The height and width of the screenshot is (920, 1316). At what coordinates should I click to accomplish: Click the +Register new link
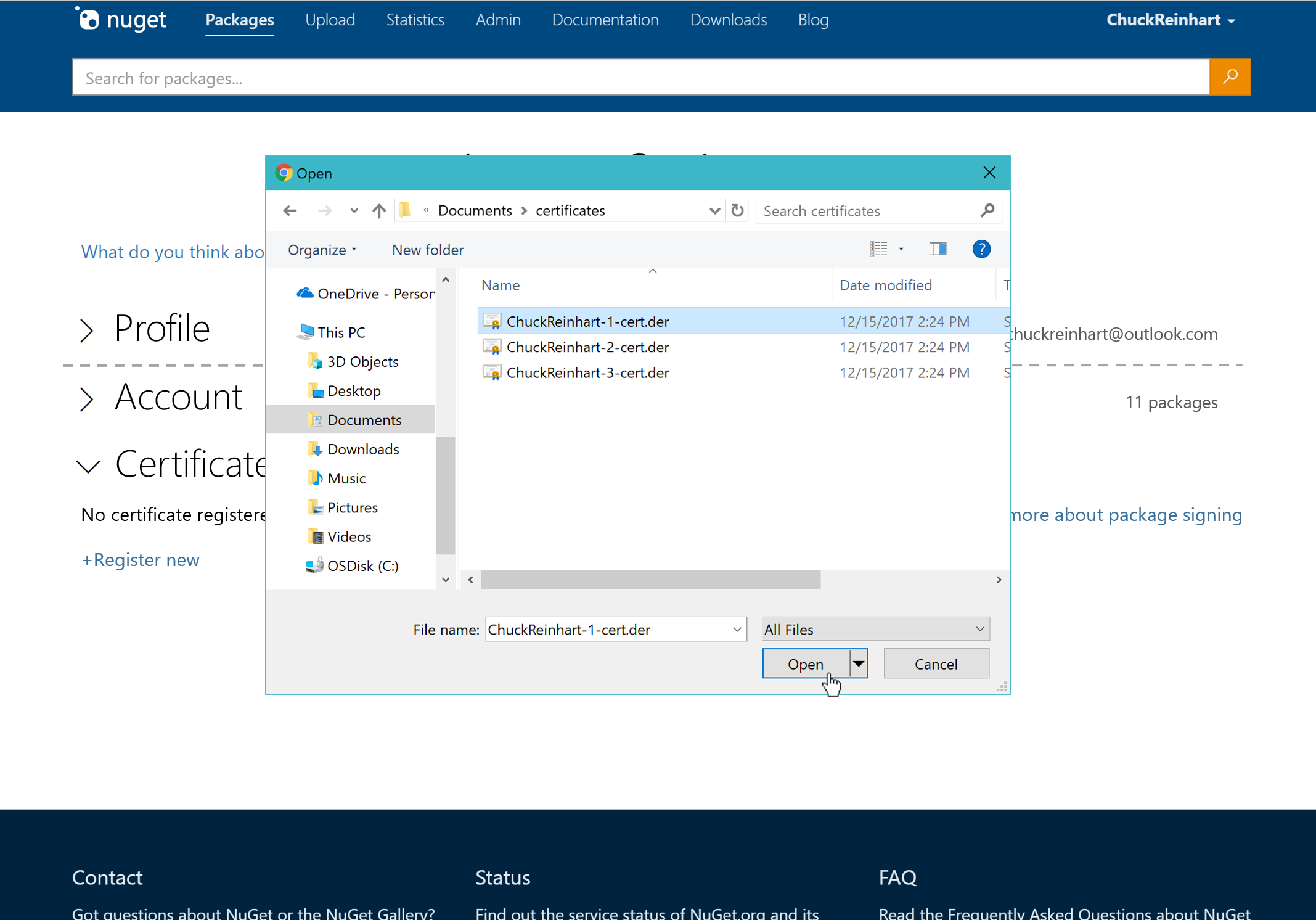point(141,559)
